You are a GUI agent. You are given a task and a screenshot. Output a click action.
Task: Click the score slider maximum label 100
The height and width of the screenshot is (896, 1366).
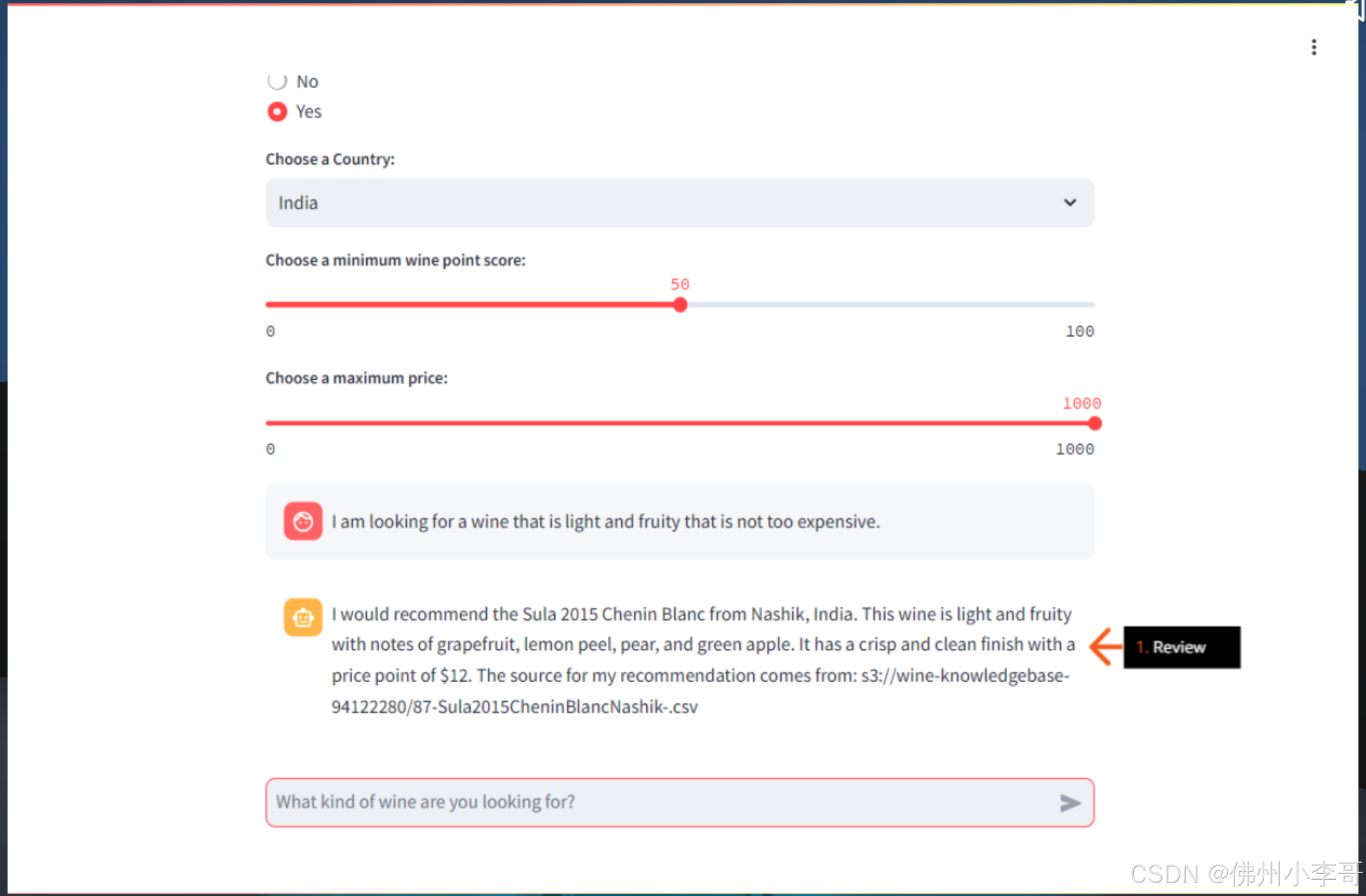click(1080, 331)
